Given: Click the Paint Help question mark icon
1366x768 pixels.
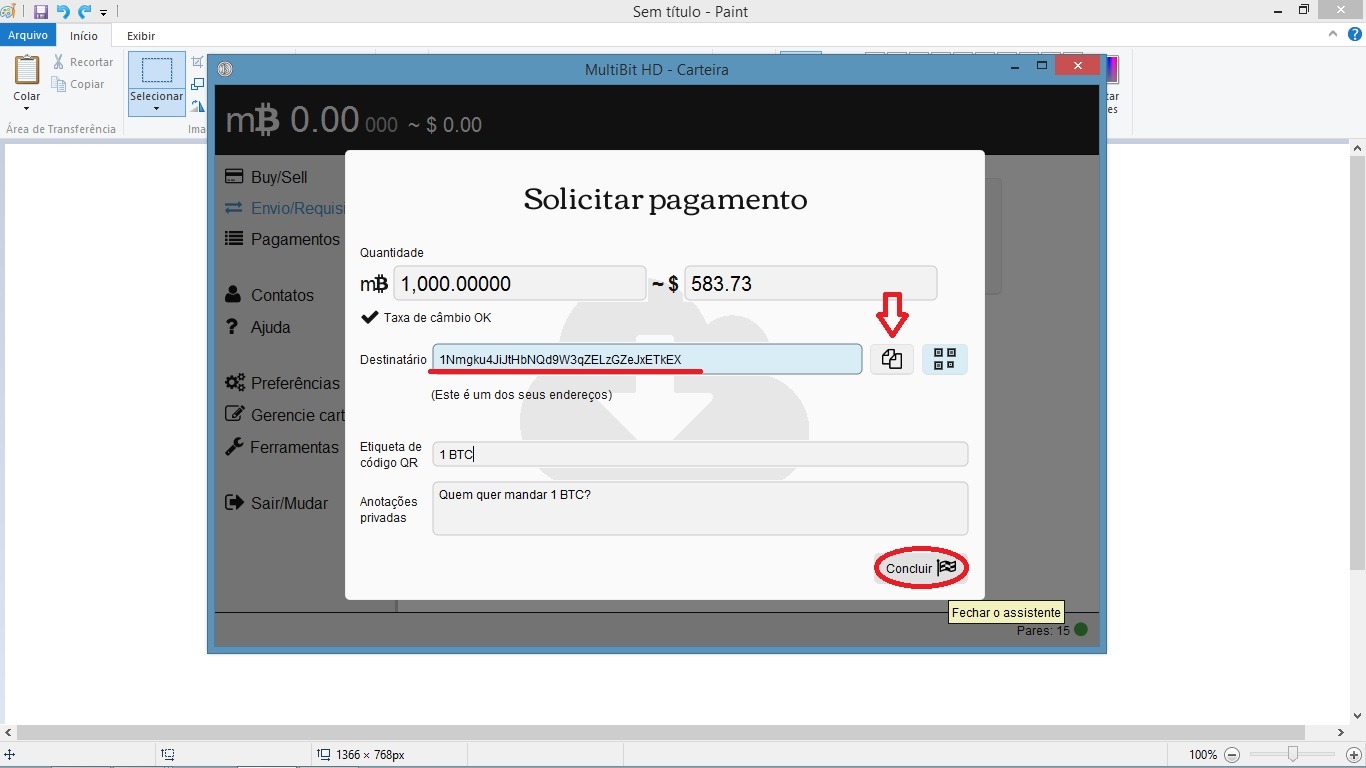Looking at the screenshot, I should point(1351,34).
